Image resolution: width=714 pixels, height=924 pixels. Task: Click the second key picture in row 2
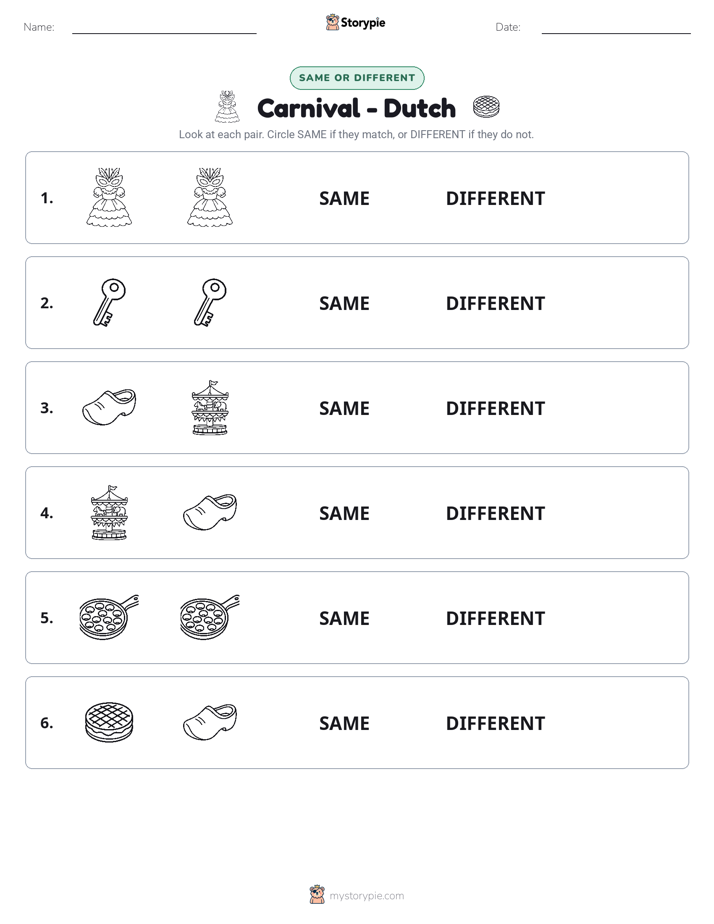point(210,302)
